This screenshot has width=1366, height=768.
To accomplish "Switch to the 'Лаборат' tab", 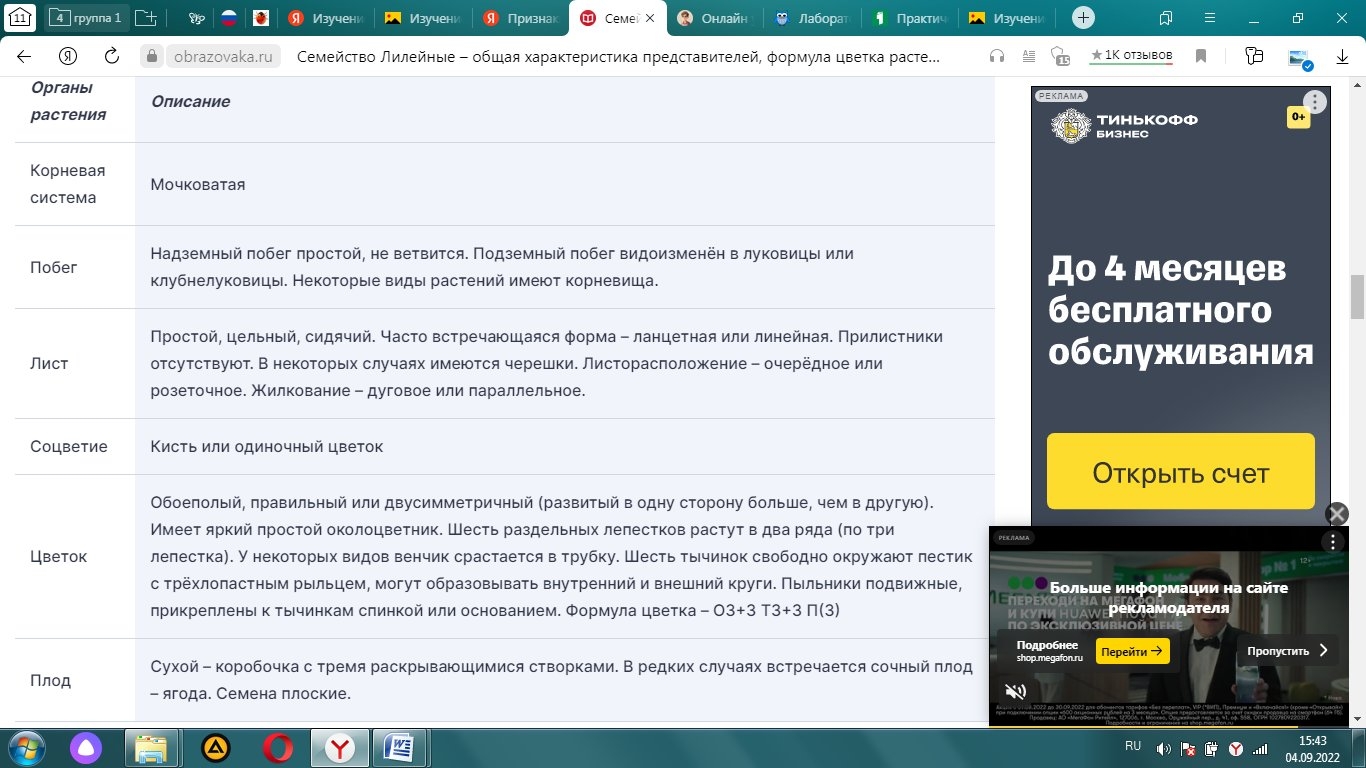I will pyautogui.click(x=812, y=18).
